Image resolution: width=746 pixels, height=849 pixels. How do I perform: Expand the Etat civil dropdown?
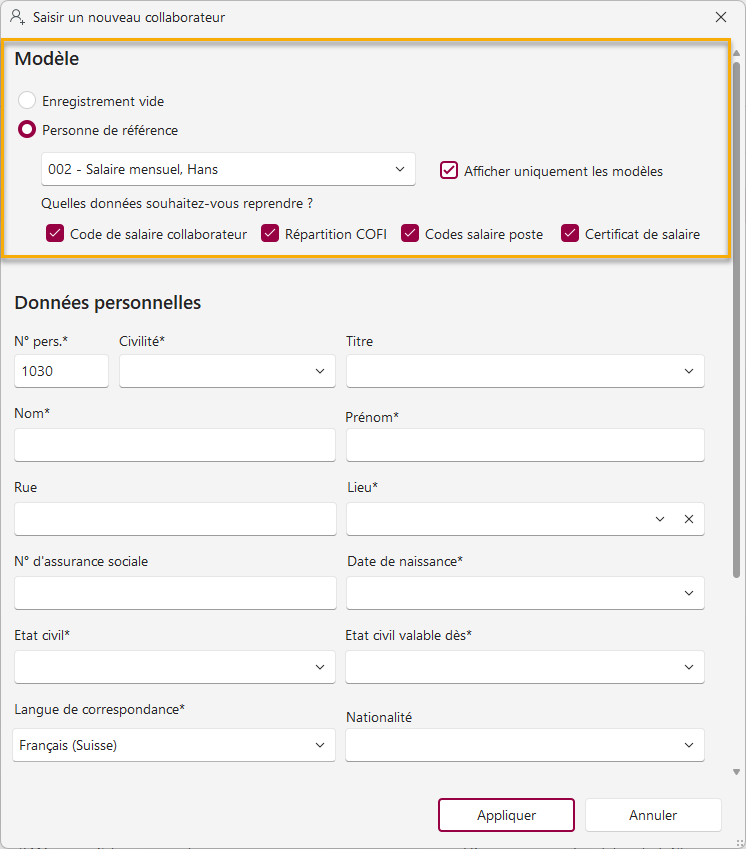(x=175, y=667)
